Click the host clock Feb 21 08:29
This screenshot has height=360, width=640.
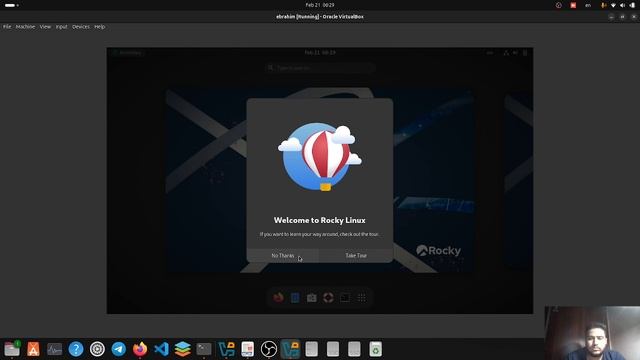[320, 5]
